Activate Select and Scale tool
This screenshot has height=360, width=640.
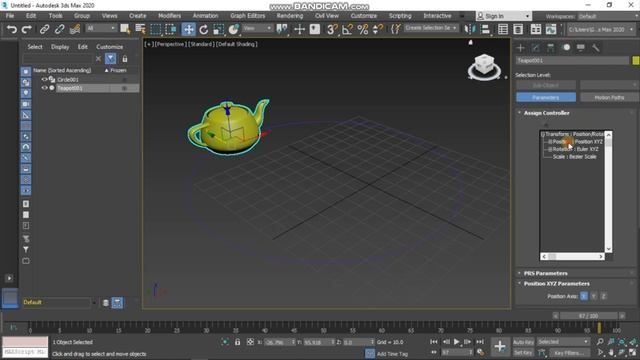coord(218,29)
